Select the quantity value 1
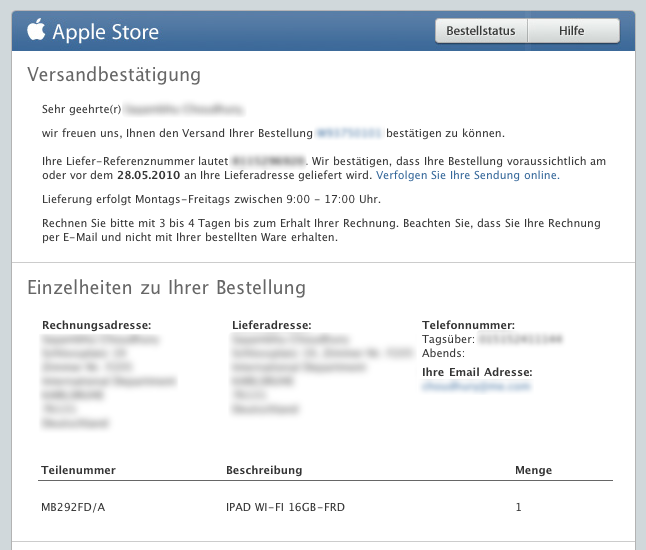Screen dimensions: 646x550 [518, 507]
